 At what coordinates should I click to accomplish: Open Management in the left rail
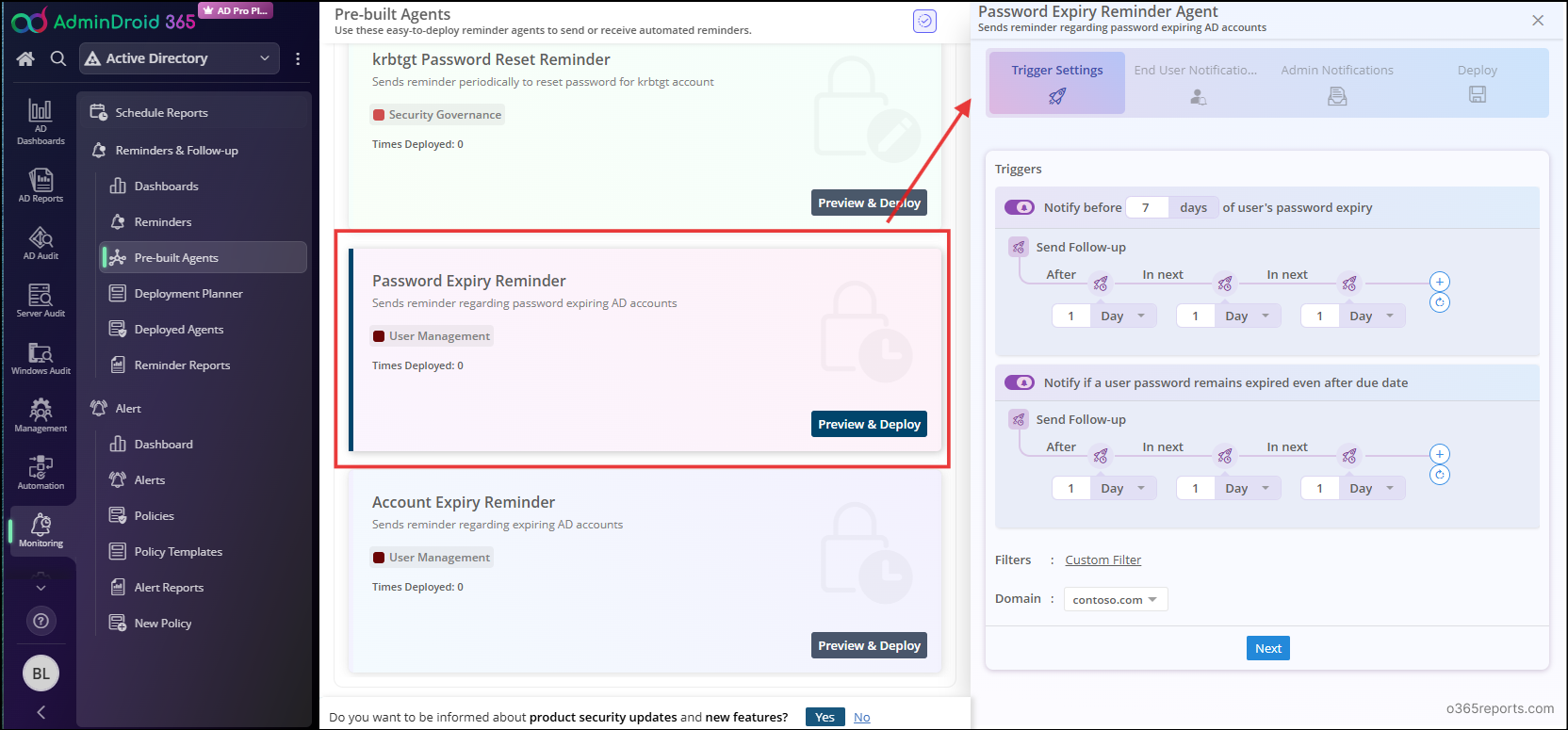click(41, 415)
